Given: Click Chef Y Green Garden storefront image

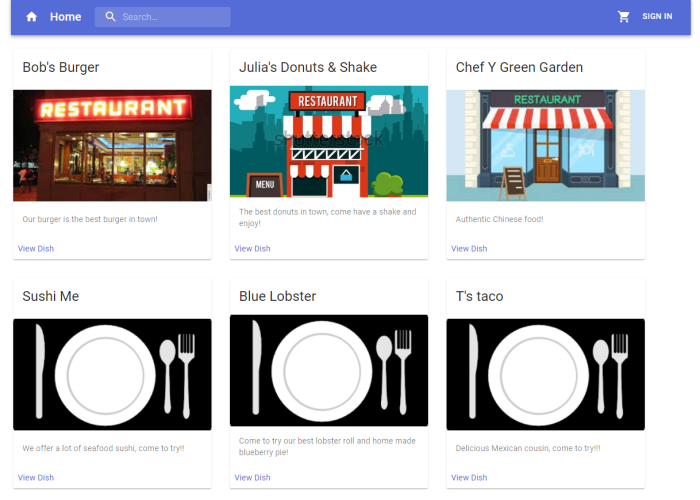Looking at the screenshot, I should pyautogui.click(x=546, y=146).
